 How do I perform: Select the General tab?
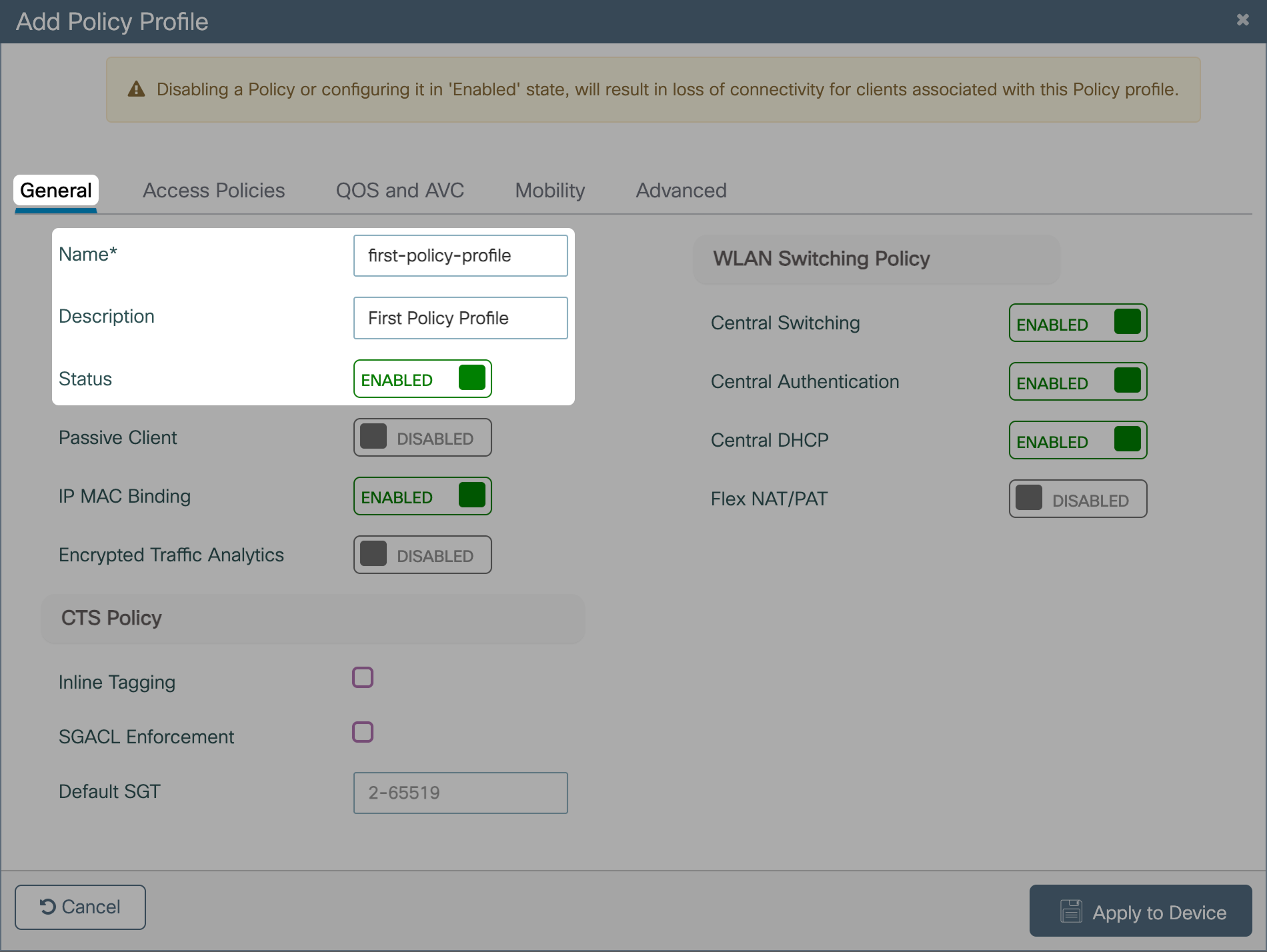click(x=56, y=191)
